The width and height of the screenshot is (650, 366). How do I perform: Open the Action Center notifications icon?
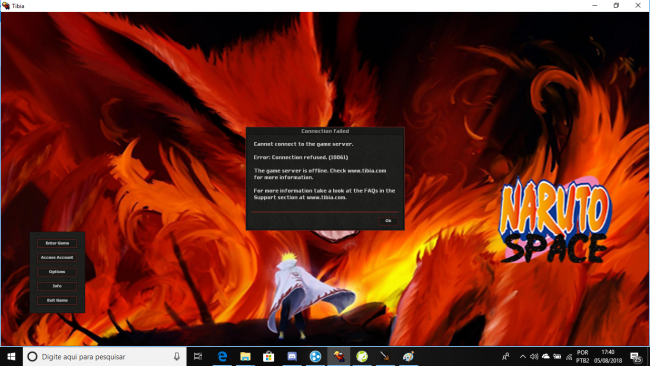tap(635, 356)
